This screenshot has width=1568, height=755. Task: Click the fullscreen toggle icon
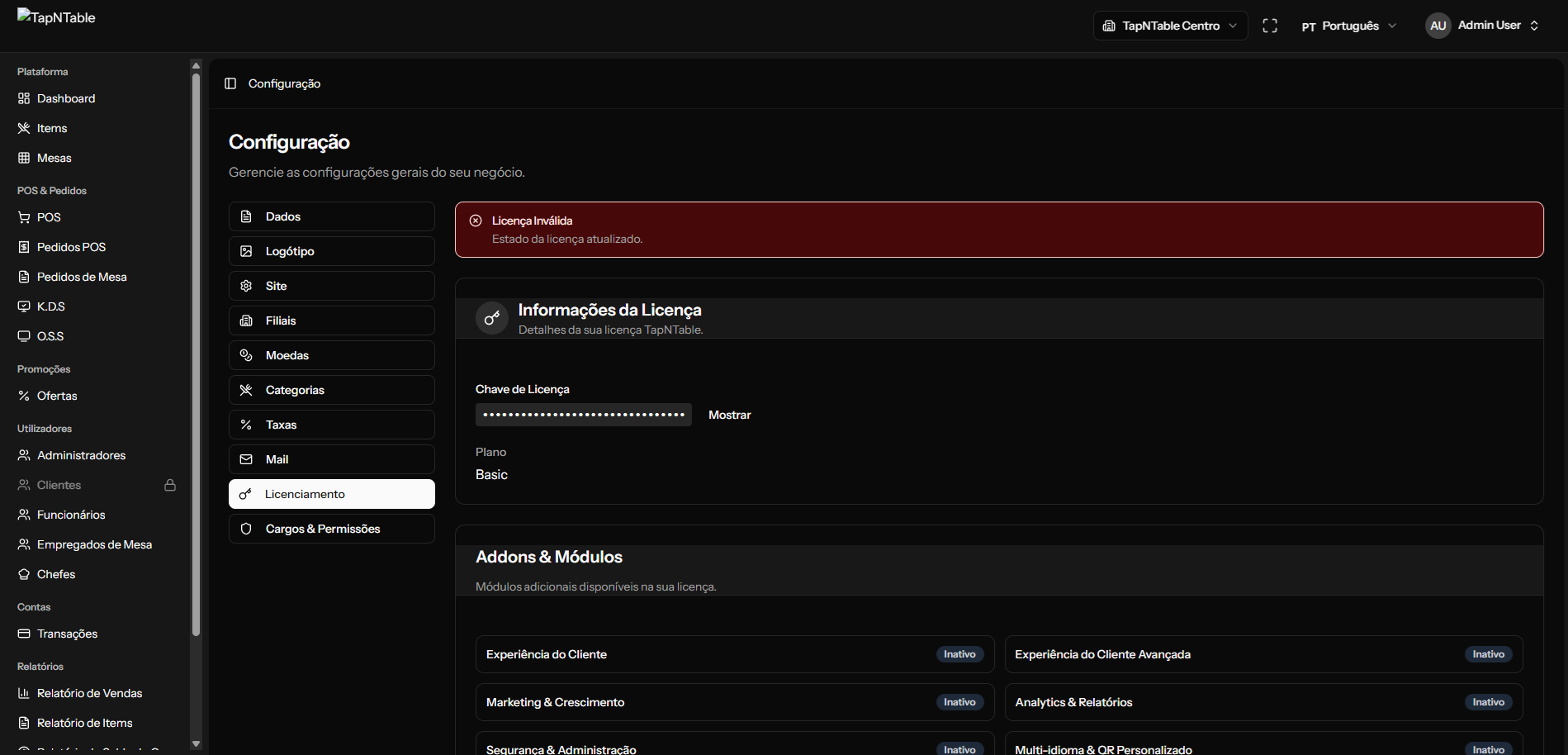(x=1270, y=26)
